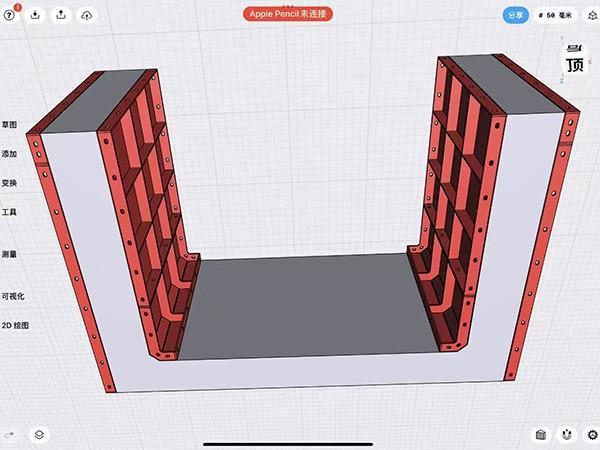Select the 测量 measure option

10,254
